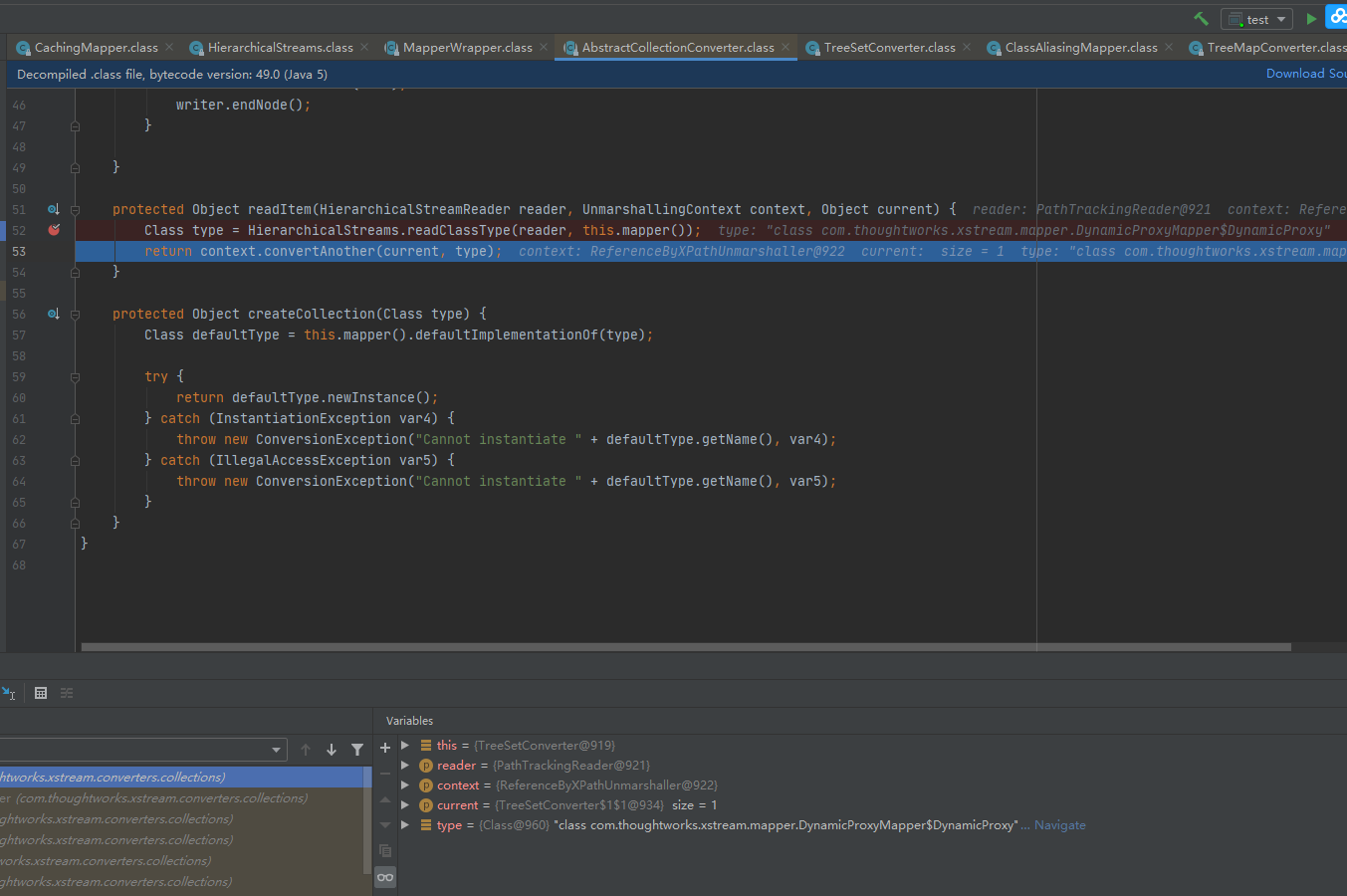The height and width of the screenshot is (896, 1347).
Task: Expand the 'type' Class variable node
Action: pos(405,824)
